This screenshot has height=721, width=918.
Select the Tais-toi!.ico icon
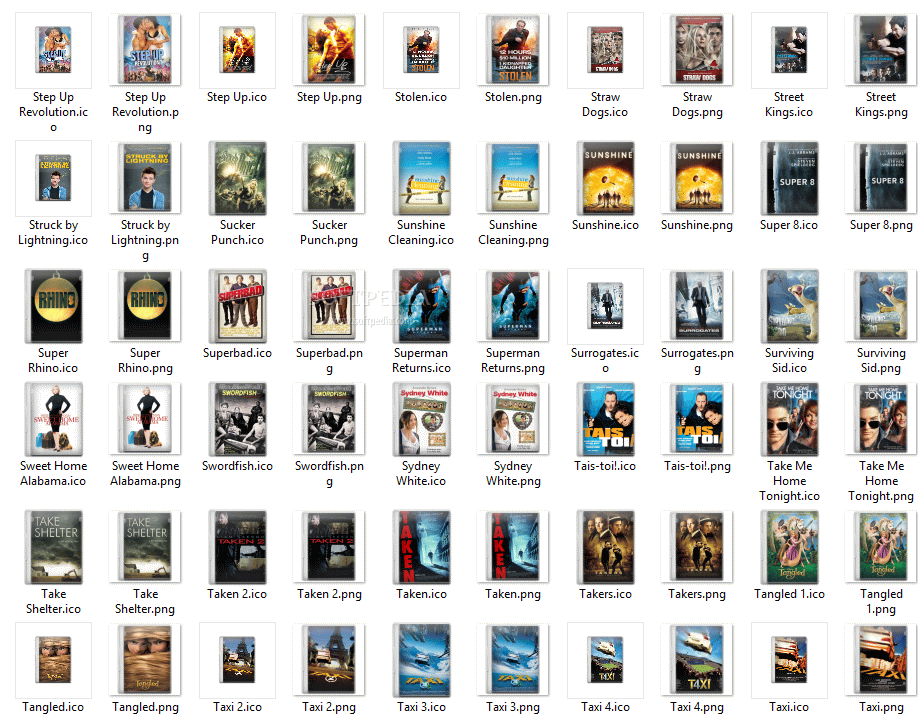point(605,419)
